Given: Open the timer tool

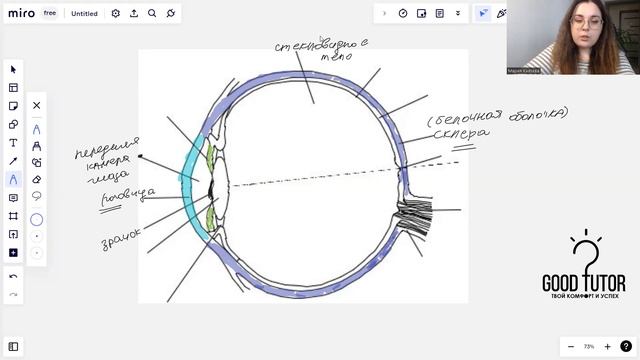Looking at the screenshot, I should point(403,13).
